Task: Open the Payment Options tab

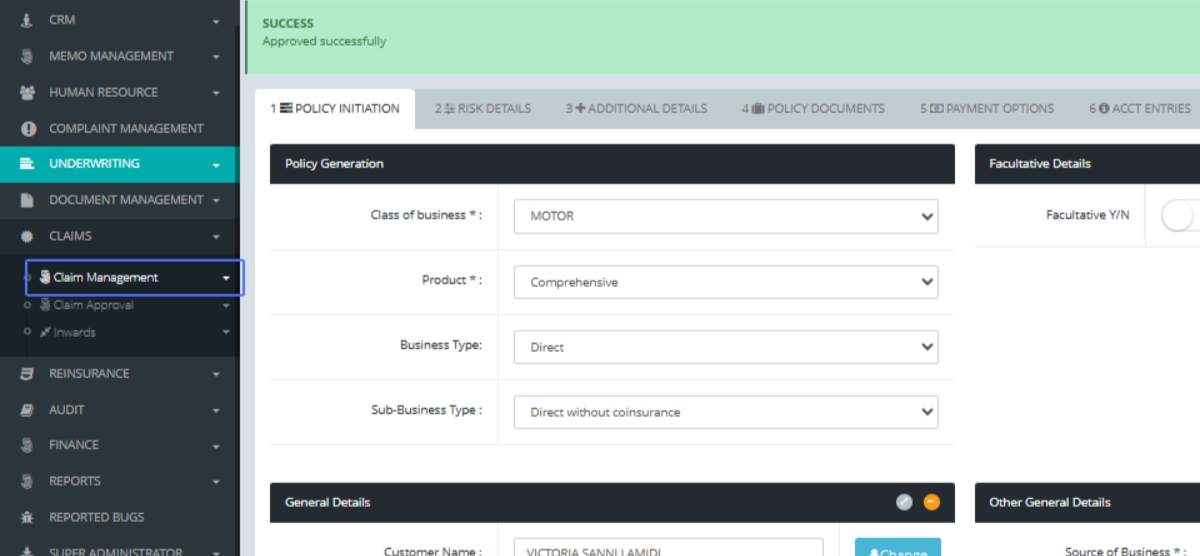Action: tap(987, 108)
